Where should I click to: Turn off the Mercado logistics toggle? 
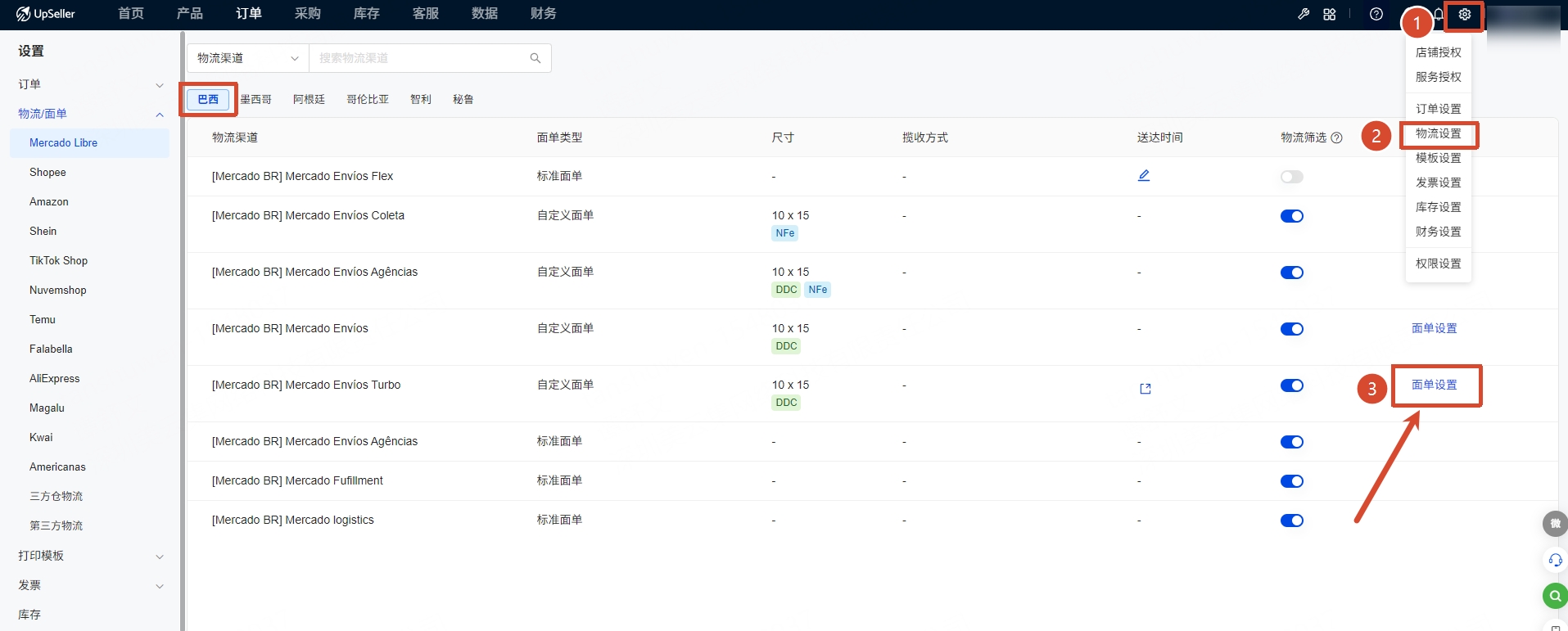click(1292, 521)
